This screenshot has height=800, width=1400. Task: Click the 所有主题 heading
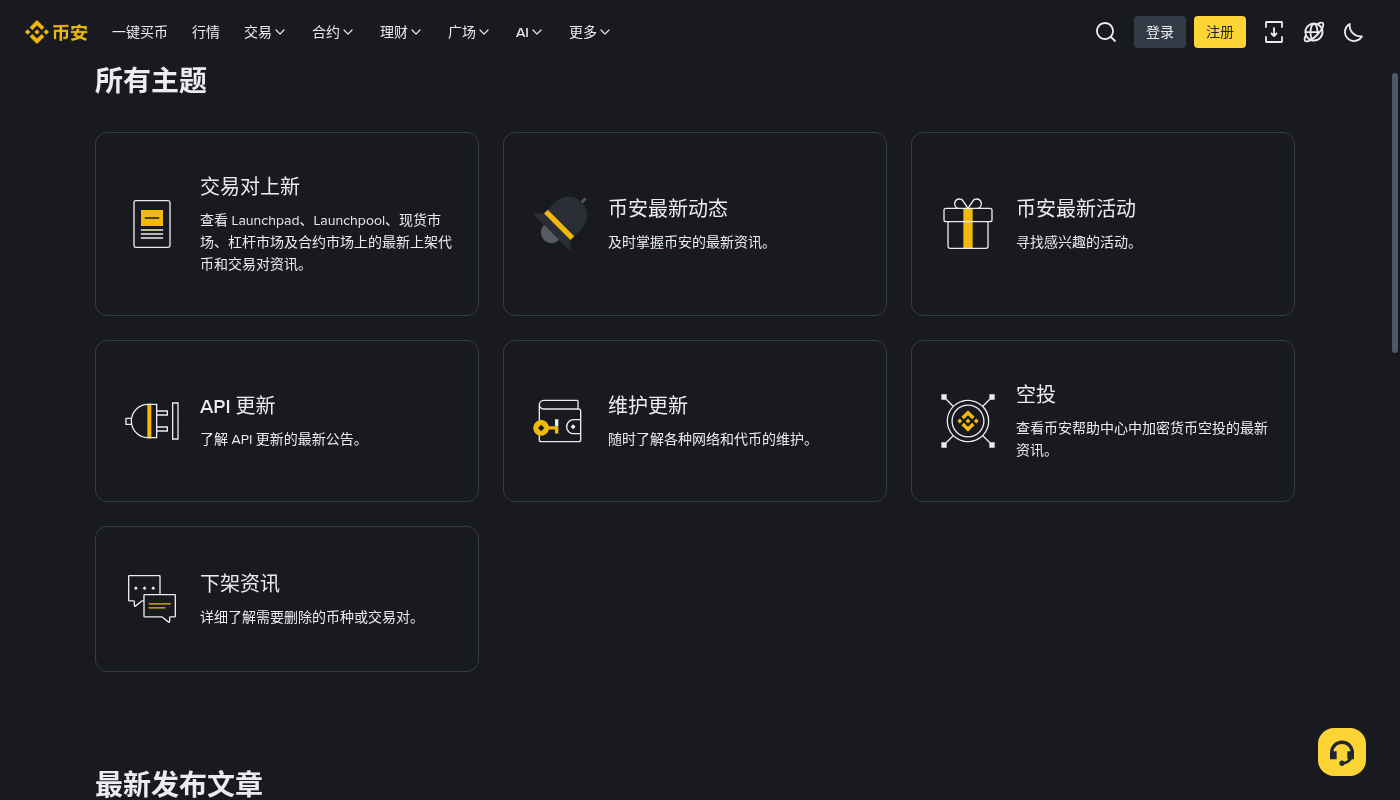pos(151,80)
